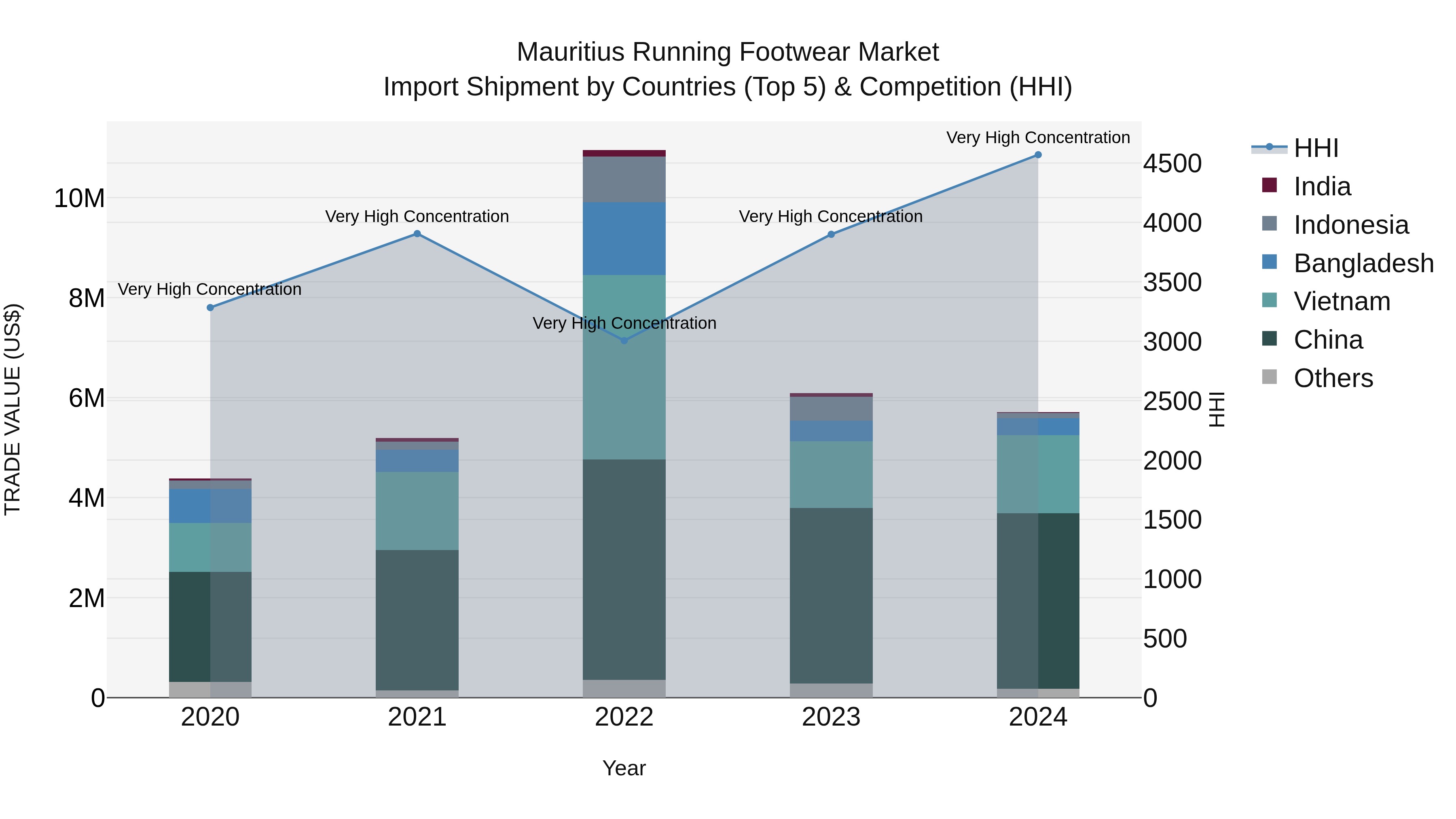The height and width of the screenshot is (819, 1456).
Task: Click the chart title Mauritius Running Footwear Market
Action: [728, 52]
